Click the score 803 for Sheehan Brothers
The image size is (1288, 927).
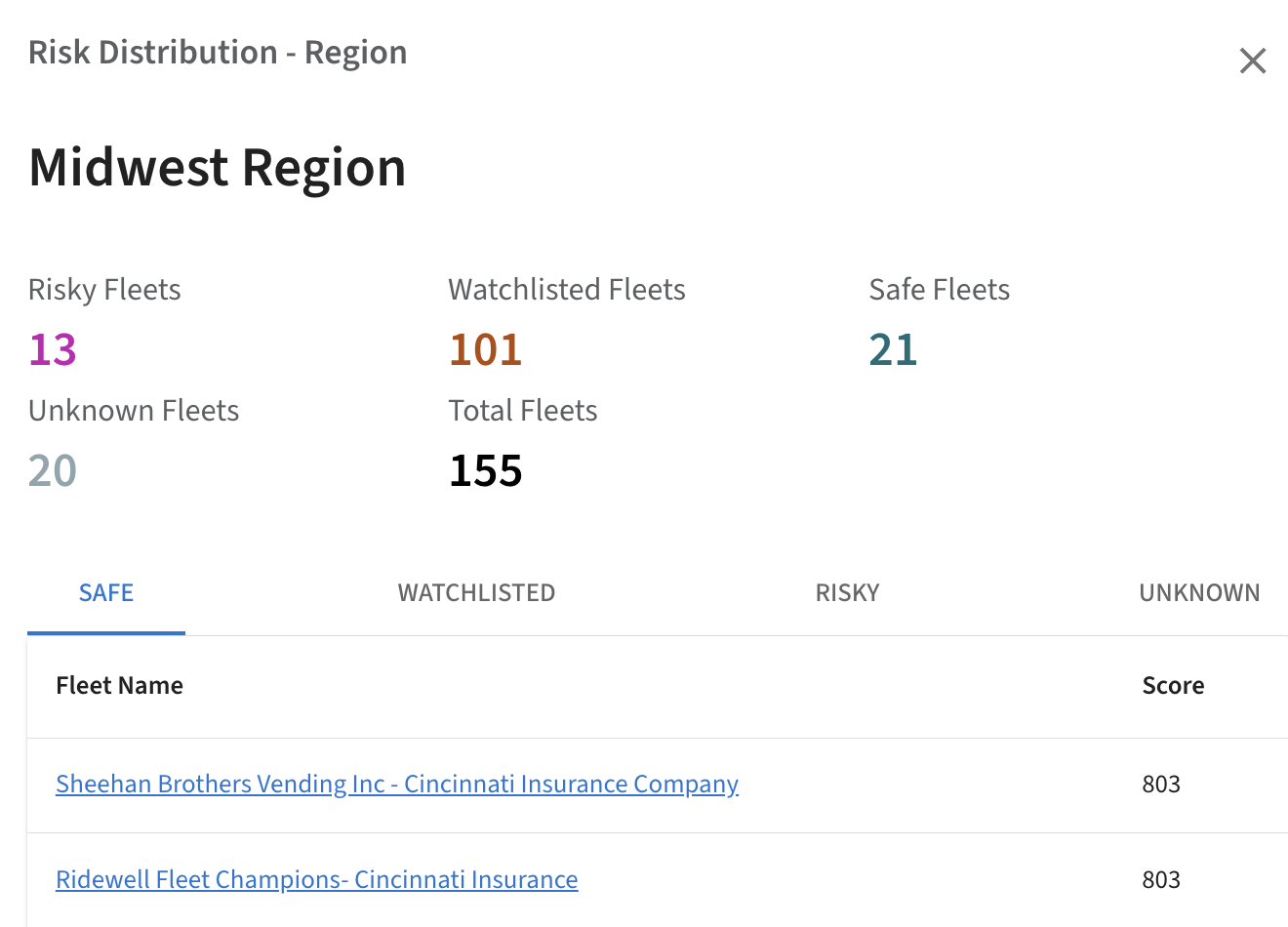[x=1161, y=784]
